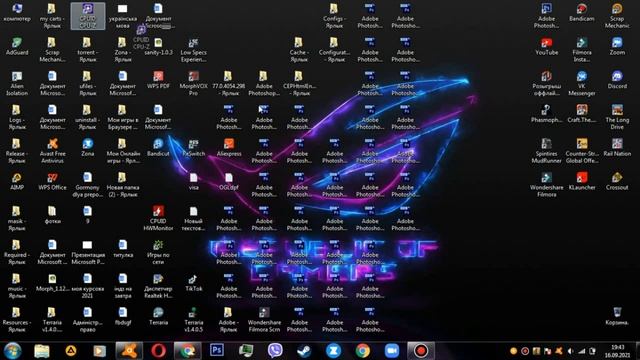The image size is (640, 360).
Task: Select the Phasmophobia desktop shortcut
Action: point(547,113)
